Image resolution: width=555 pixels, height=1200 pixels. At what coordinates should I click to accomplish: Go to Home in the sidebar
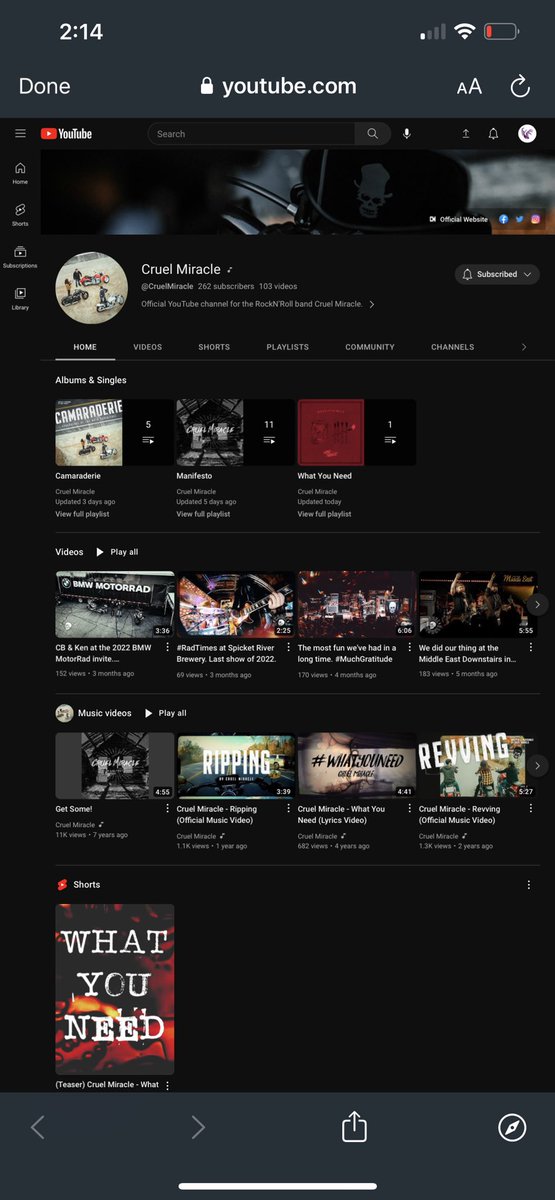click(x=20, y=173)
